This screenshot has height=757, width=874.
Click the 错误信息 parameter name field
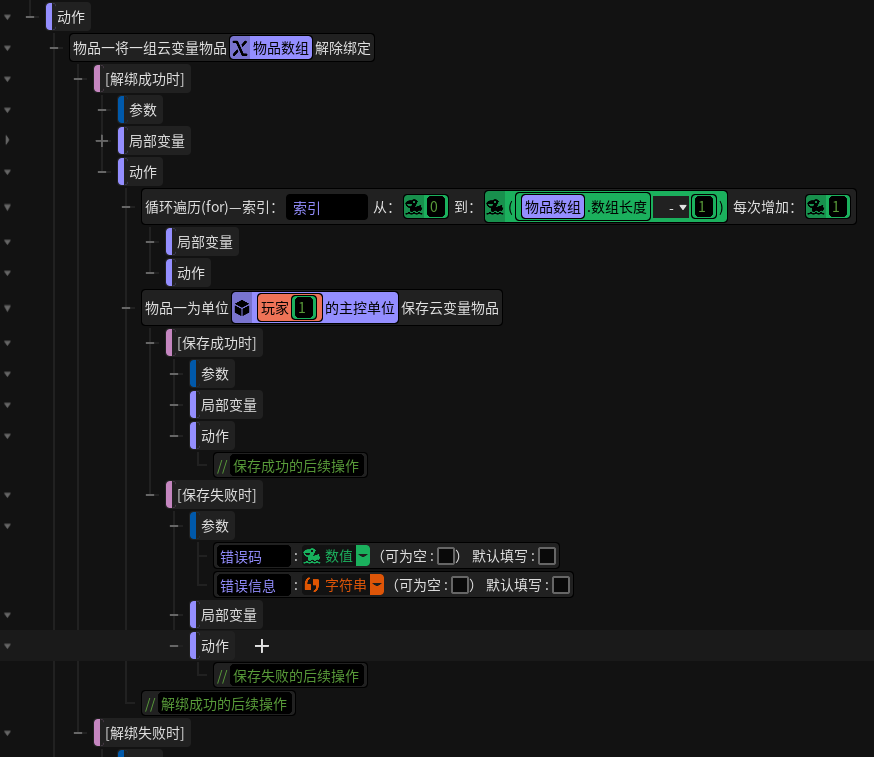pos(254,585)
